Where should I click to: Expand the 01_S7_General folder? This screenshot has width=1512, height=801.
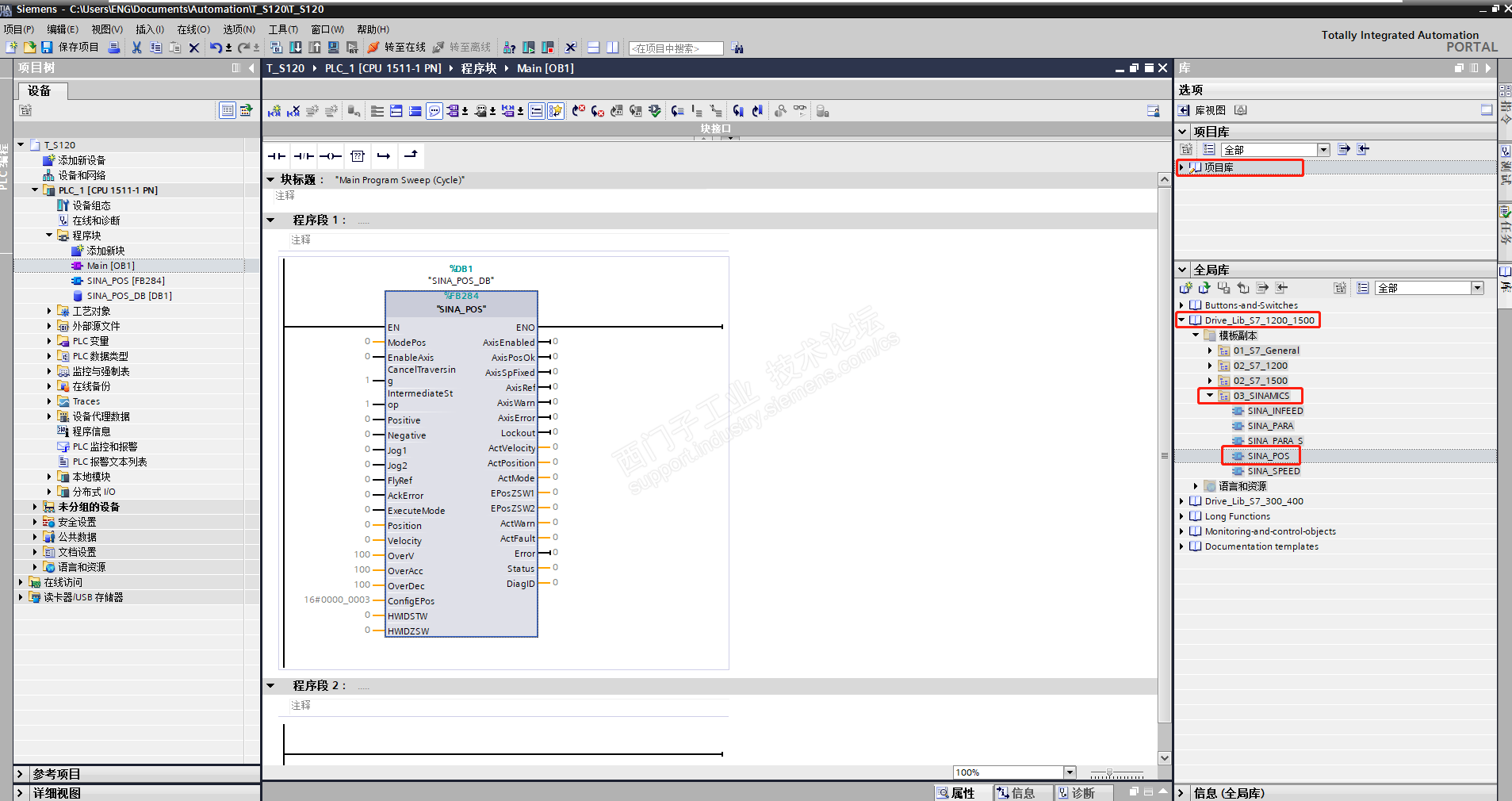pyautogui.click(x=1210, y=351)
